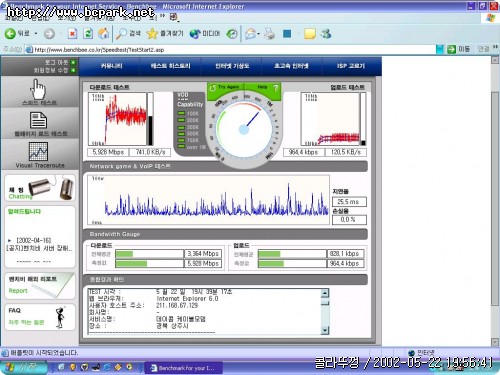The width and height of the screenshot is (500, 375).
Task: Click the Stop loading icon
Action: click(x=72, y=33)
